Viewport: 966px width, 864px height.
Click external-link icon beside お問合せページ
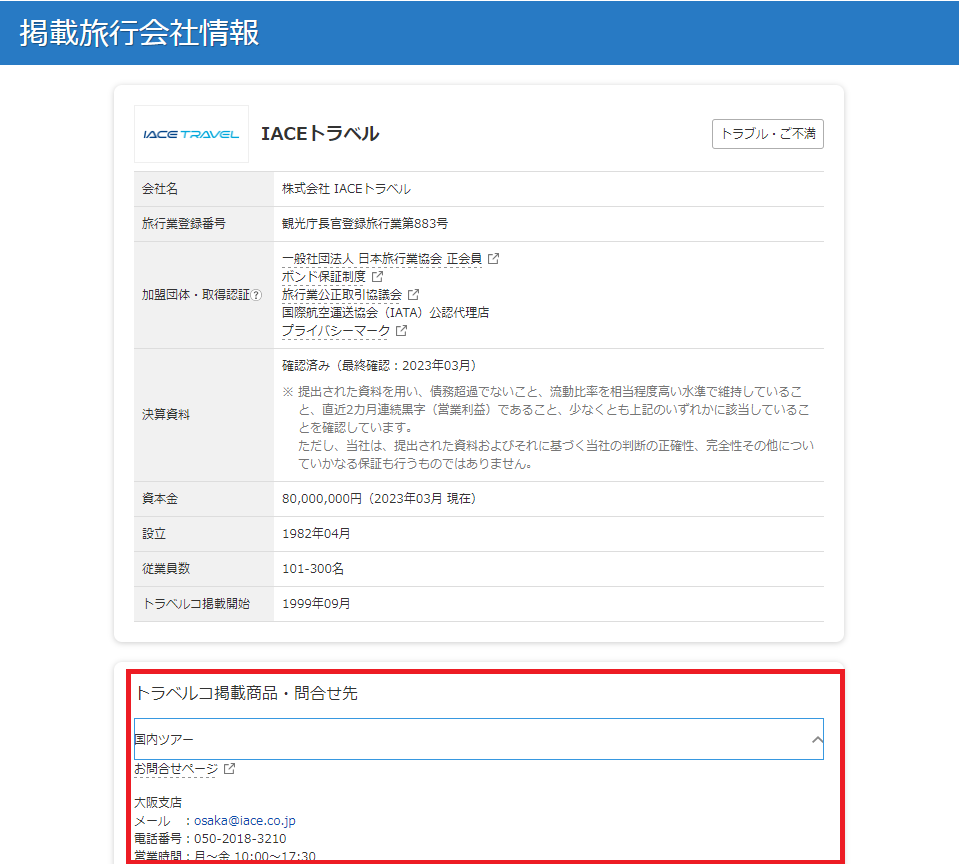pyautogui.click(x=229, y=769)
